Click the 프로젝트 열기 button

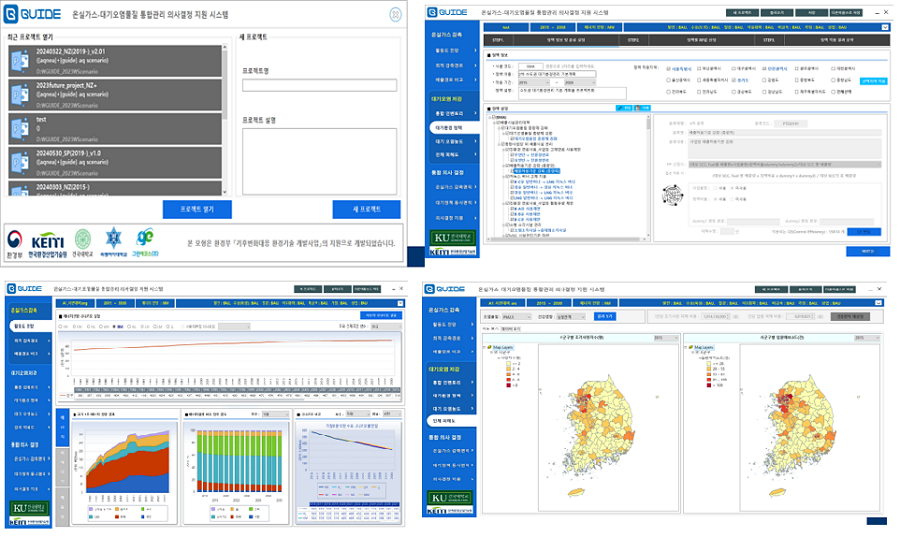[197, 209]
